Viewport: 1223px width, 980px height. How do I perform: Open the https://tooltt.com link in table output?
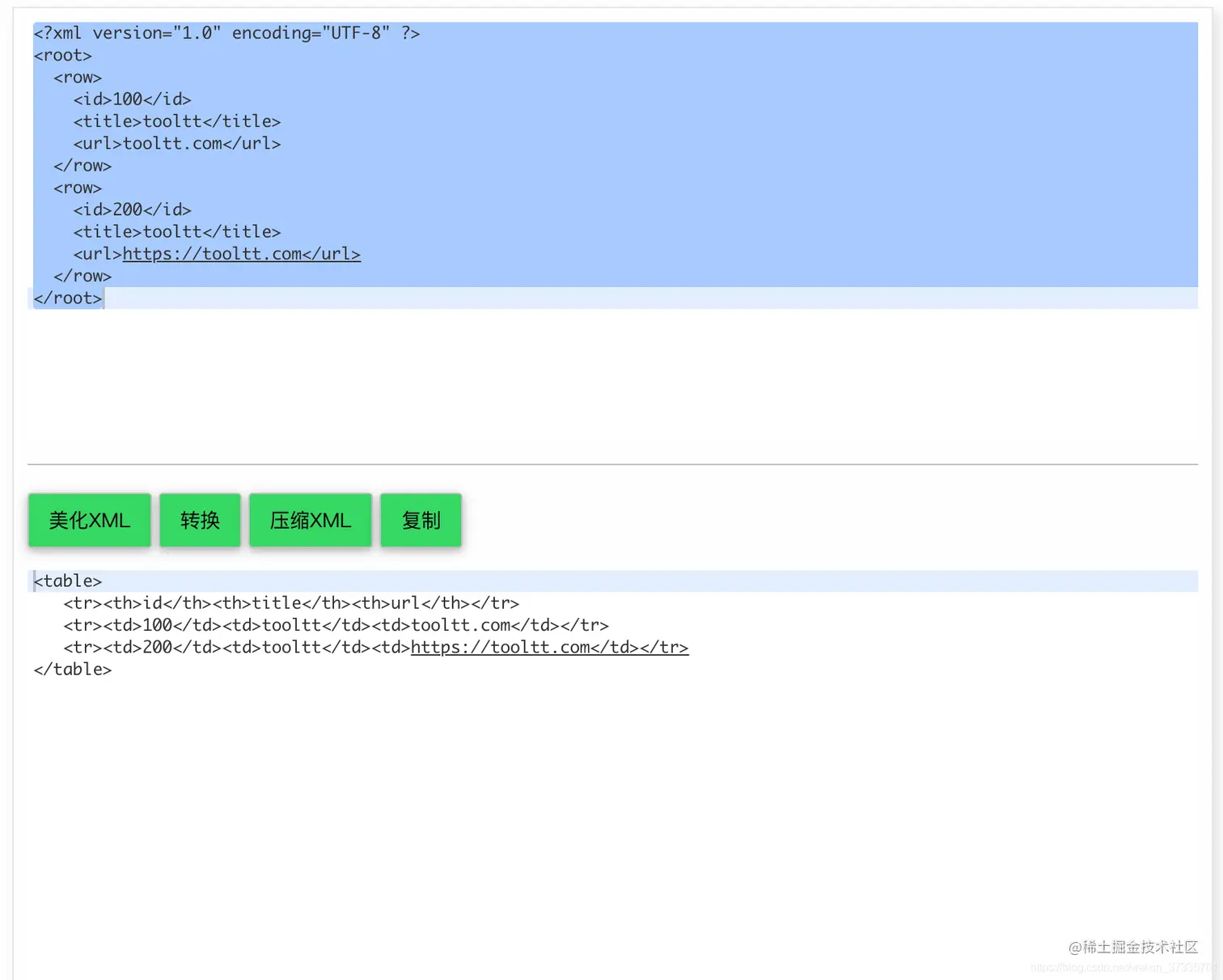click(549, 648)
